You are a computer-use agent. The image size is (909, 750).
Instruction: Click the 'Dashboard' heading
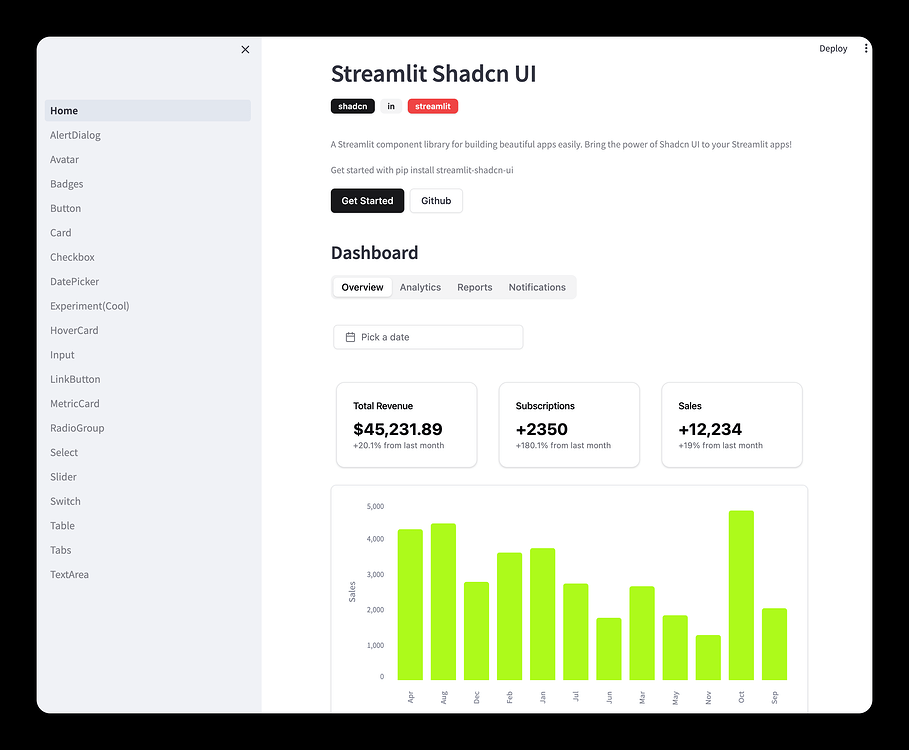pos(374,253)
